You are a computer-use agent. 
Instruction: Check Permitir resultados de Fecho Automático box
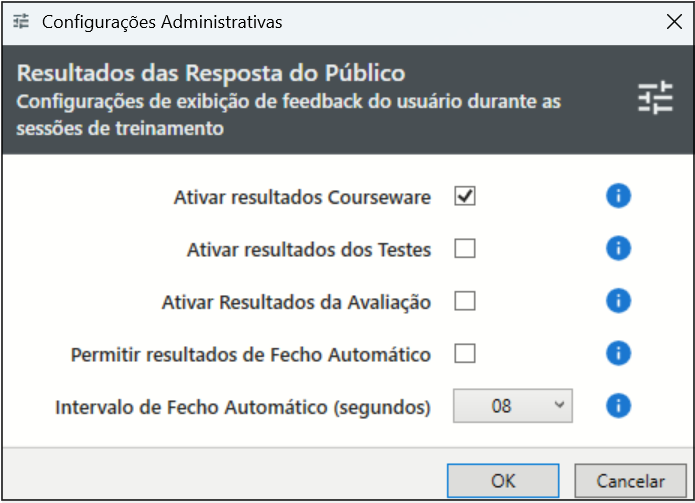465,353
